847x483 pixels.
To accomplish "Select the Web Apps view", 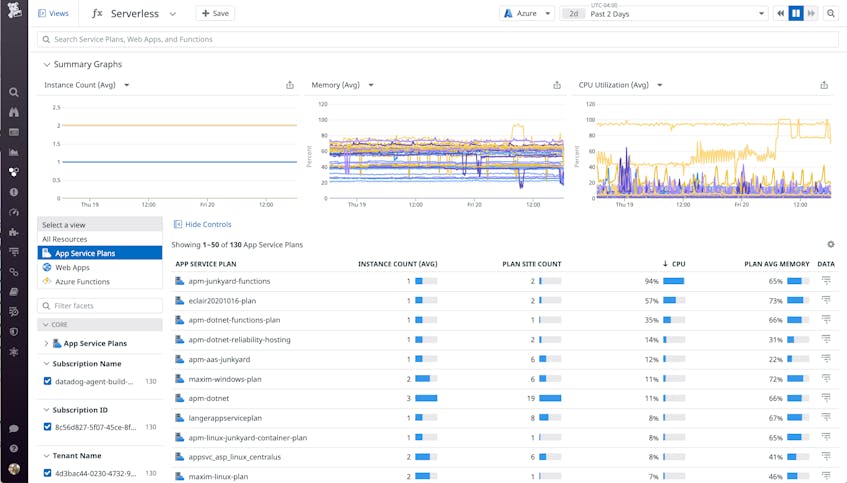I will (x=99, y=267).
